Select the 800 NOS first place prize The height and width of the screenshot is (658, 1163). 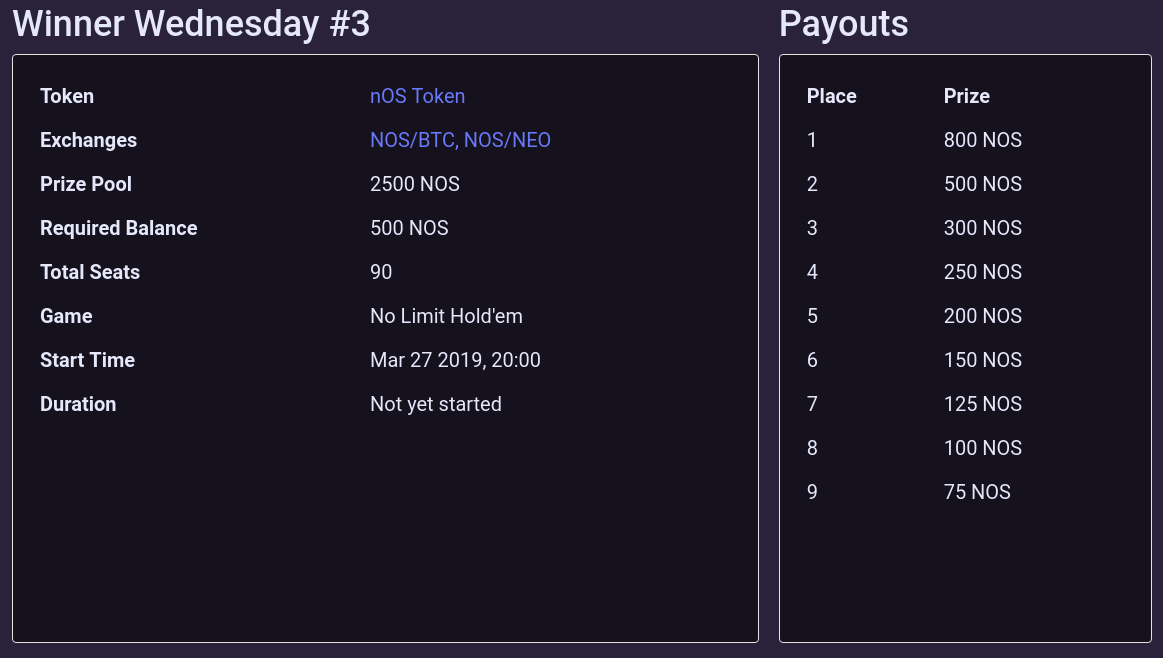pos(982,140)
